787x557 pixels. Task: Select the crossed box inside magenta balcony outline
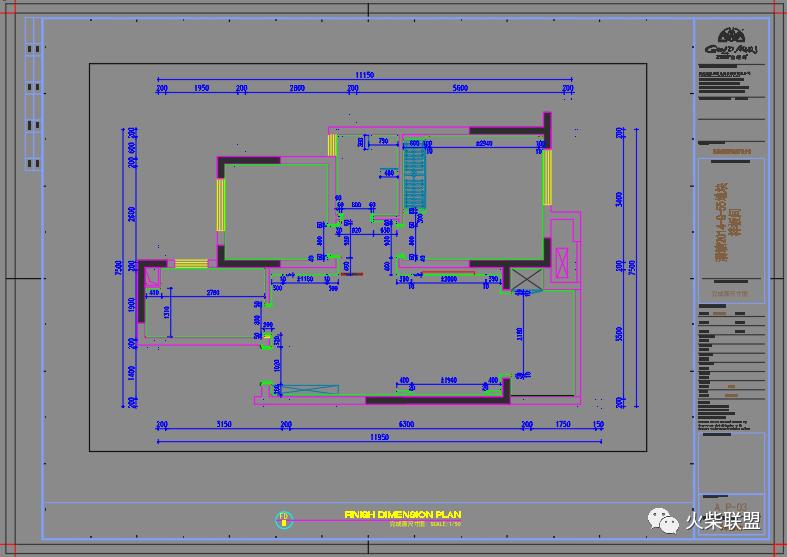coord(563,262)
